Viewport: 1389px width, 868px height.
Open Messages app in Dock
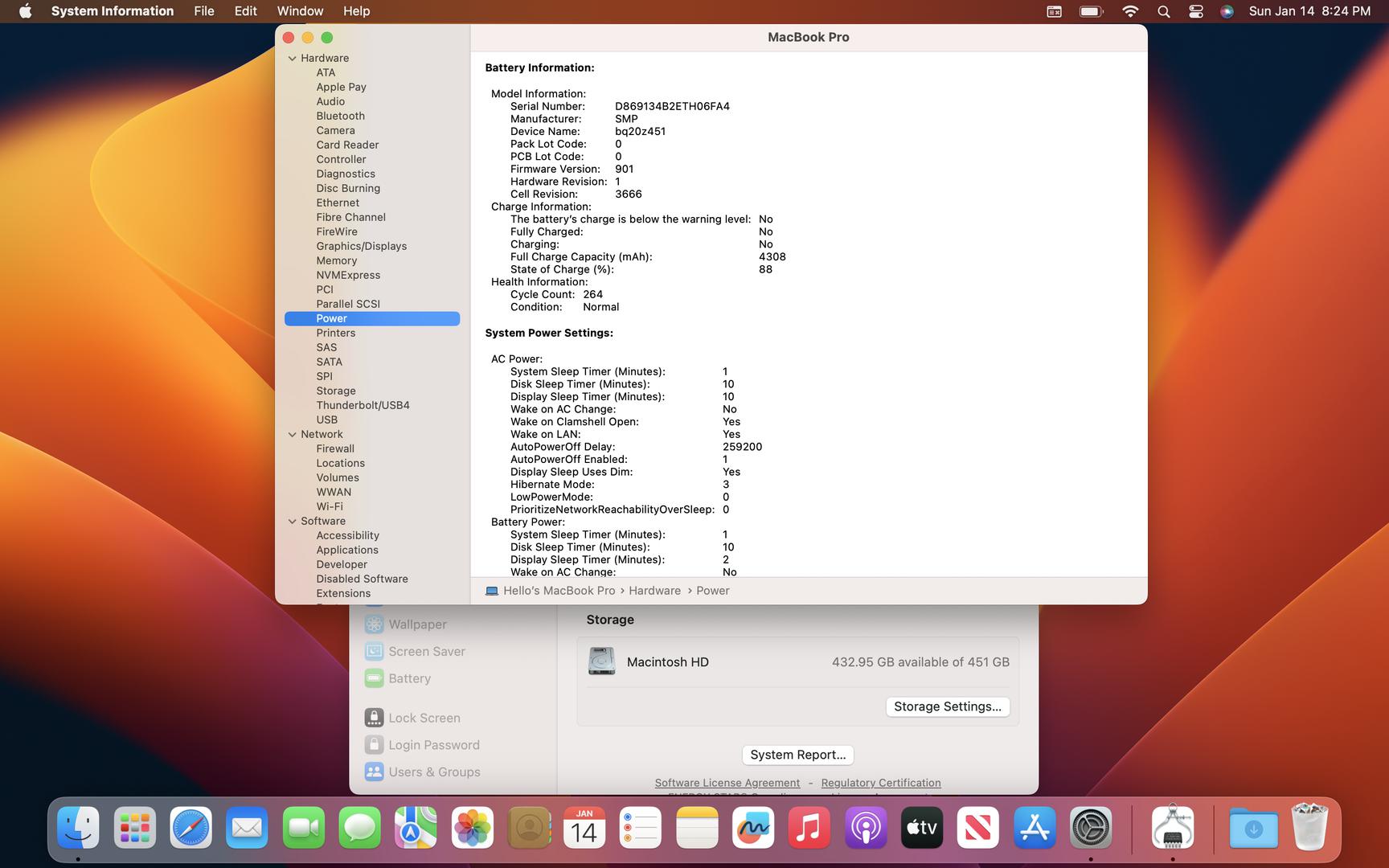[359, 827]
